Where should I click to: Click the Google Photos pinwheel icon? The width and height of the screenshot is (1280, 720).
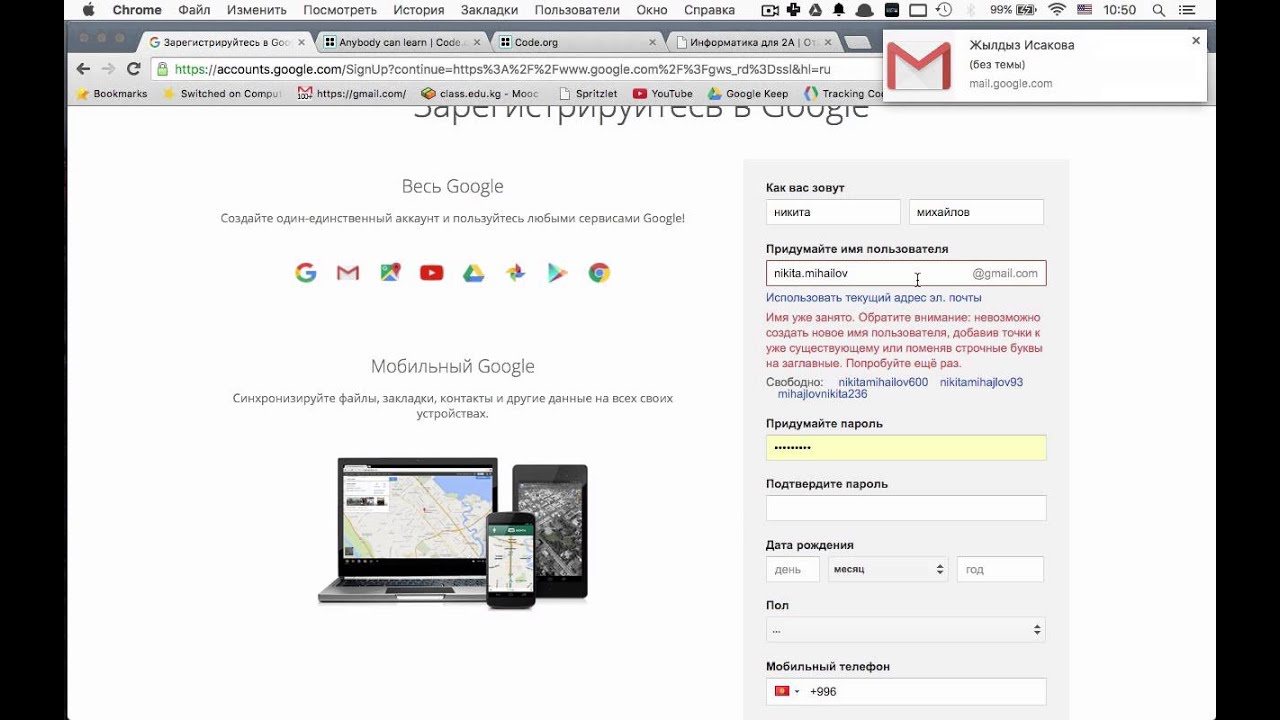[516, 273]
